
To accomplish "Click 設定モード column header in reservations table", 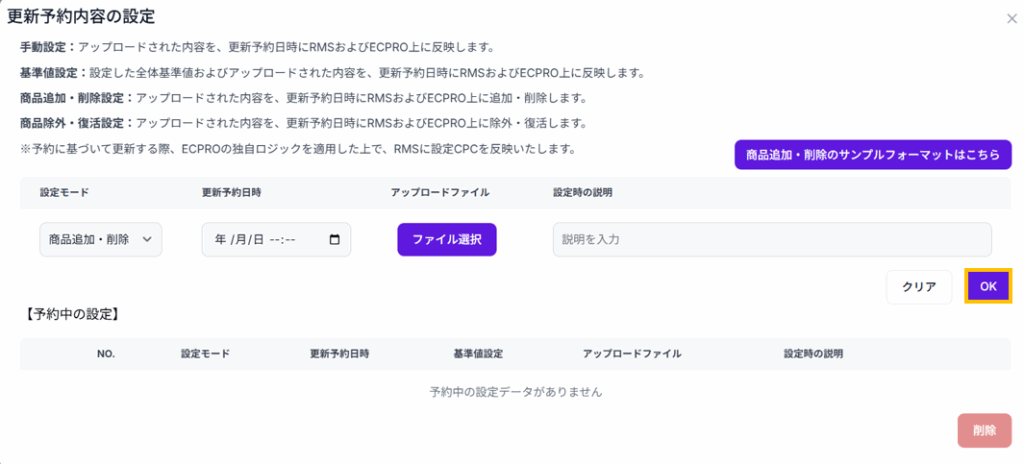I will pos(205,354).
